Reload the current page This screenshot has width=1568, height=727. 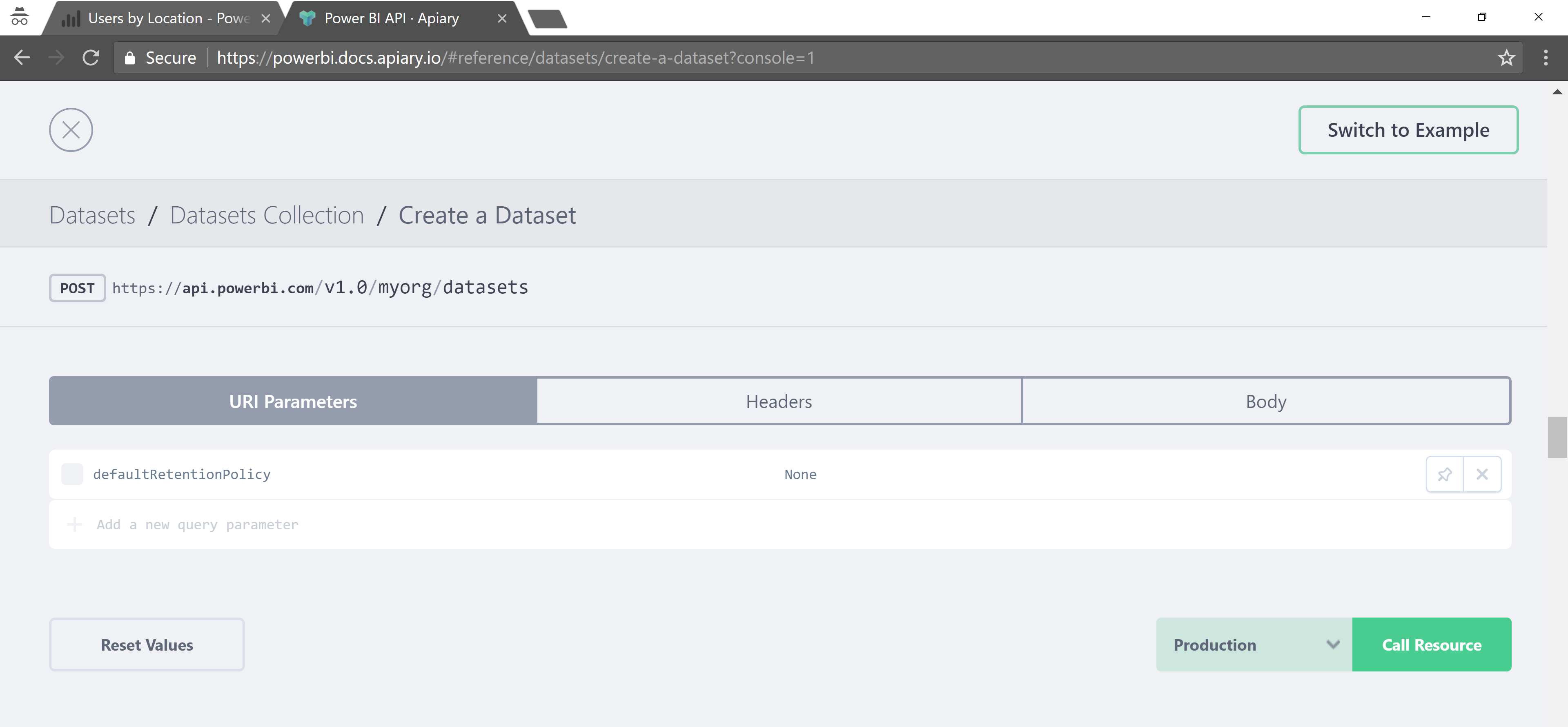click(x=91, y=58)
